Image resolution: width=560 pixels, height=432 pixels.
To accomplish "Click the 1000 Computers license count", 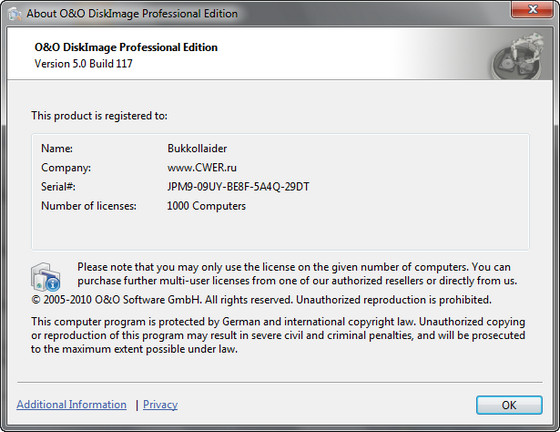I will (x=206, y=206).
